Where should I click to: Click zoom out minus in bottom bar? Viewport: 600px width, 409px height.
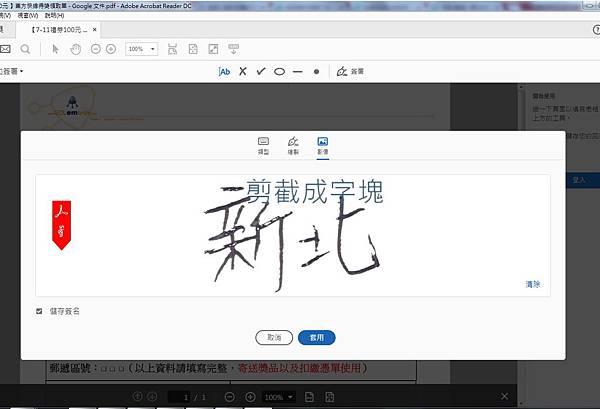click(230, 397)
